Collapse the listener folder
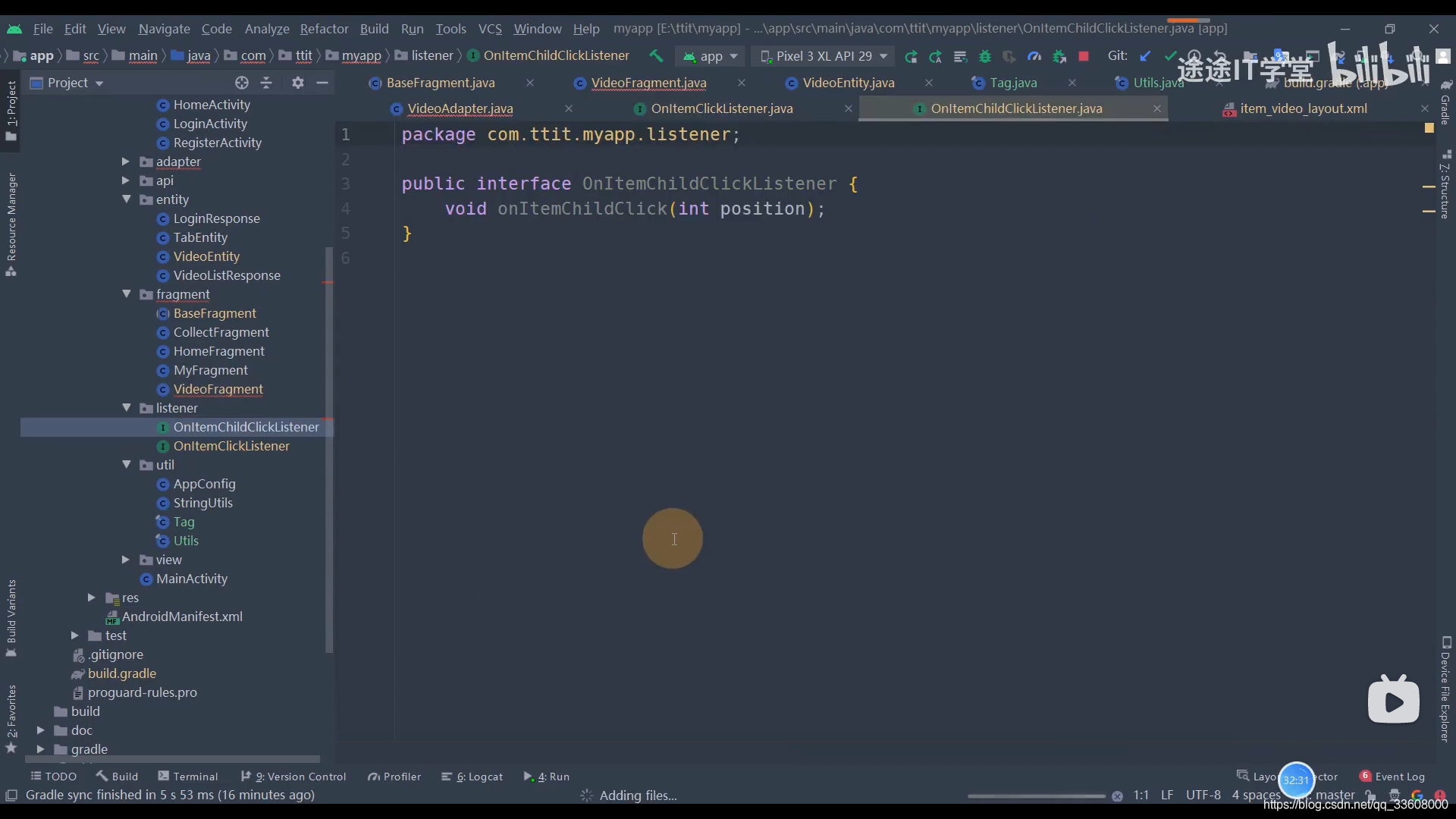The image size is (1456, 819). [126, 408]
